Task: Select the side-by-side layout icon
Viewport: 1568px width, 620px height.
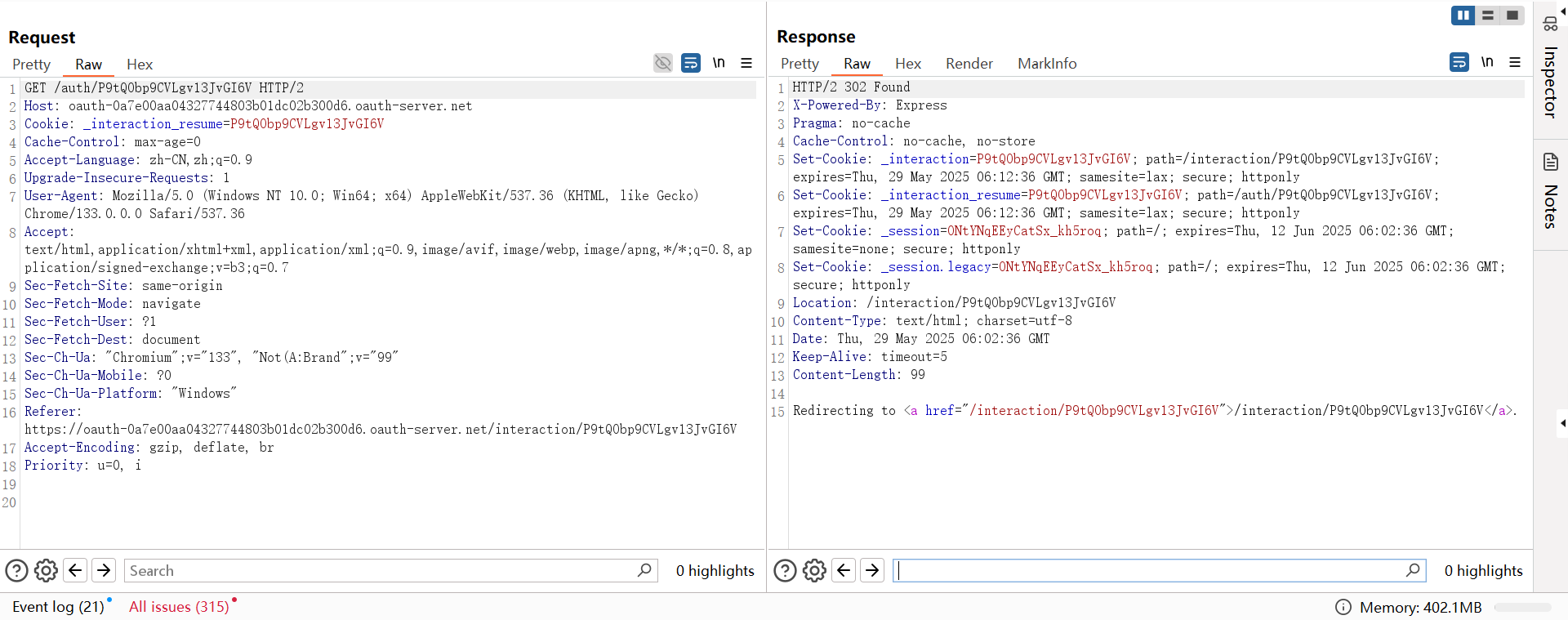Action: click(1463, 16)
